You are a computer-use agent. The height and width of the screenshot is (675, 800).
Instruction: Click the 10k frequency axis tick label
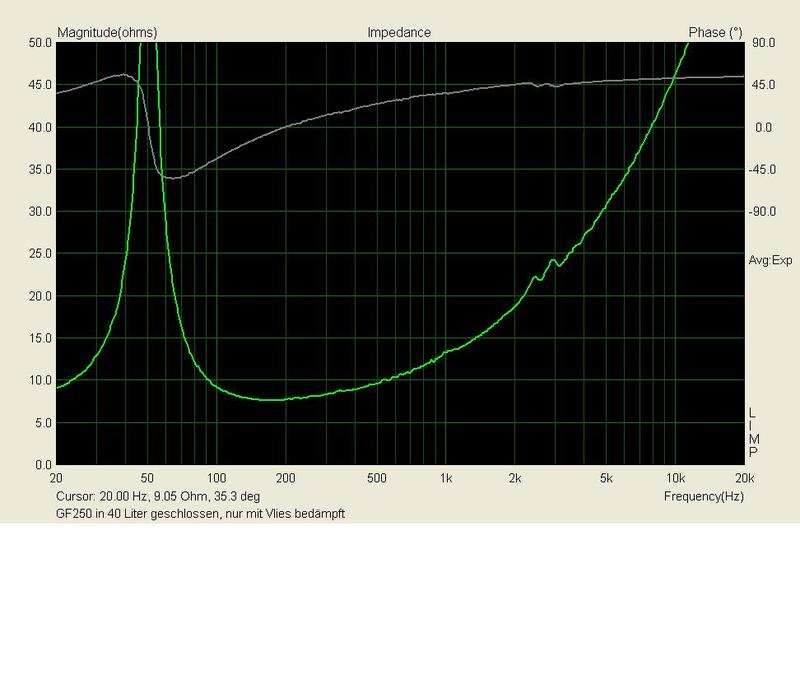click(x=675, y=478)
